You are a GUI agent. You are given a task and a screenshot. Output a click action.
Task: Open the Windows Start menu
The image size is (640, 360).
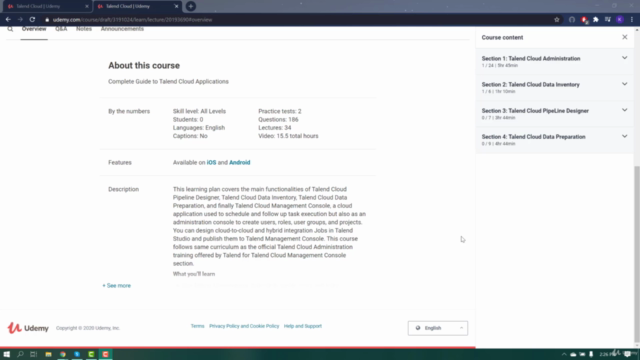click(x=7, y=354)
